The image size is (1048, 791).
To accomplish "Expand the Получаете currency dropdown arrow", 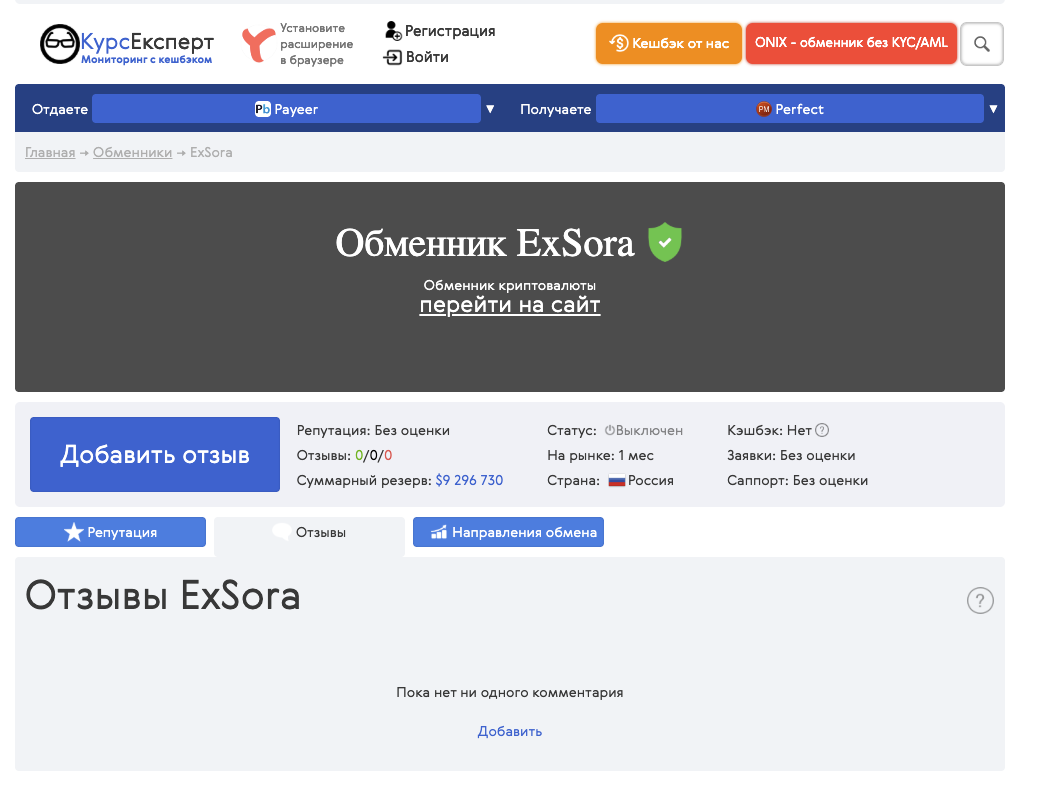I will (x=993, y=109).
